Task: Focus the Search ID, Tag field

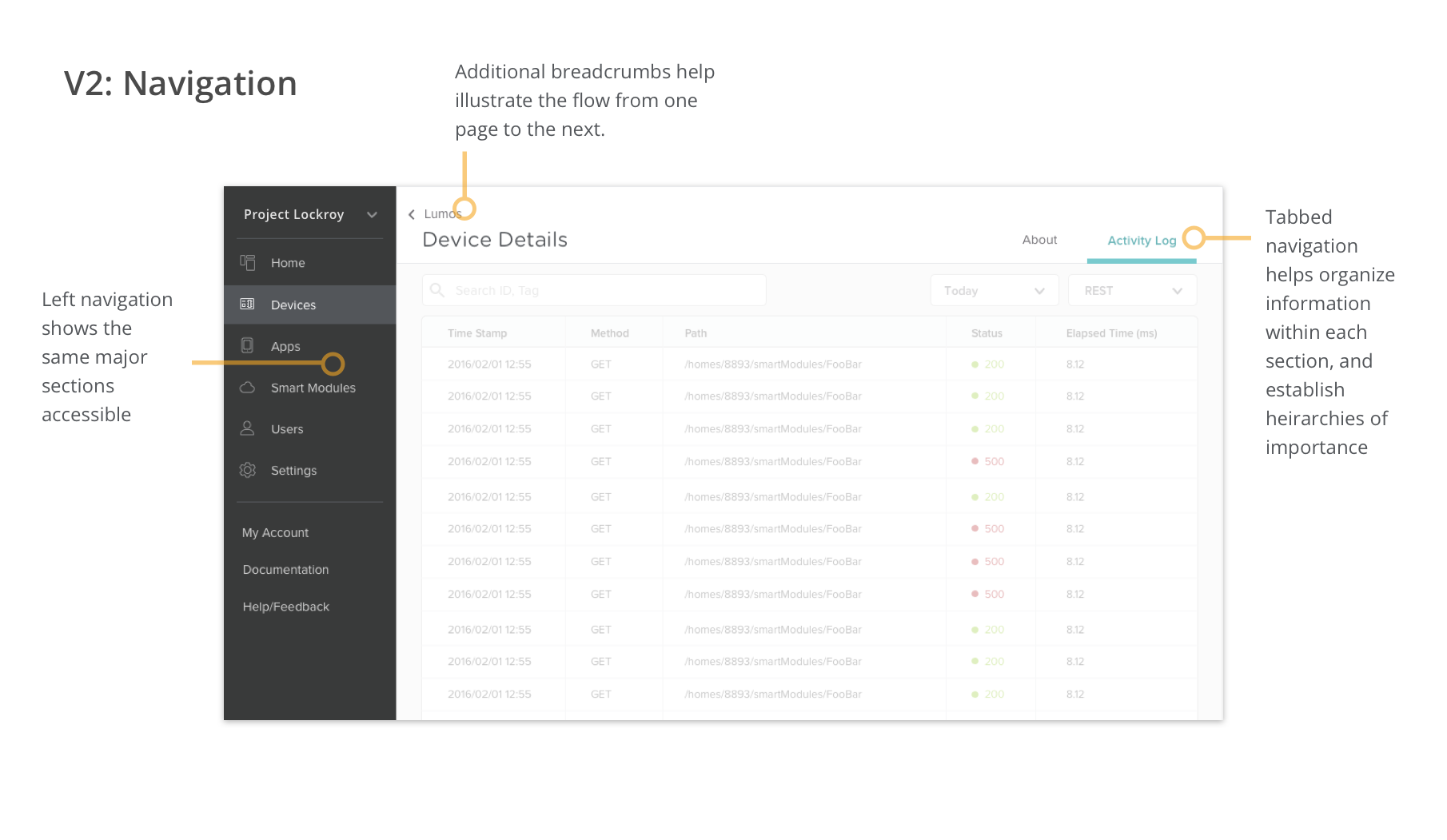Action: (594, 290)
